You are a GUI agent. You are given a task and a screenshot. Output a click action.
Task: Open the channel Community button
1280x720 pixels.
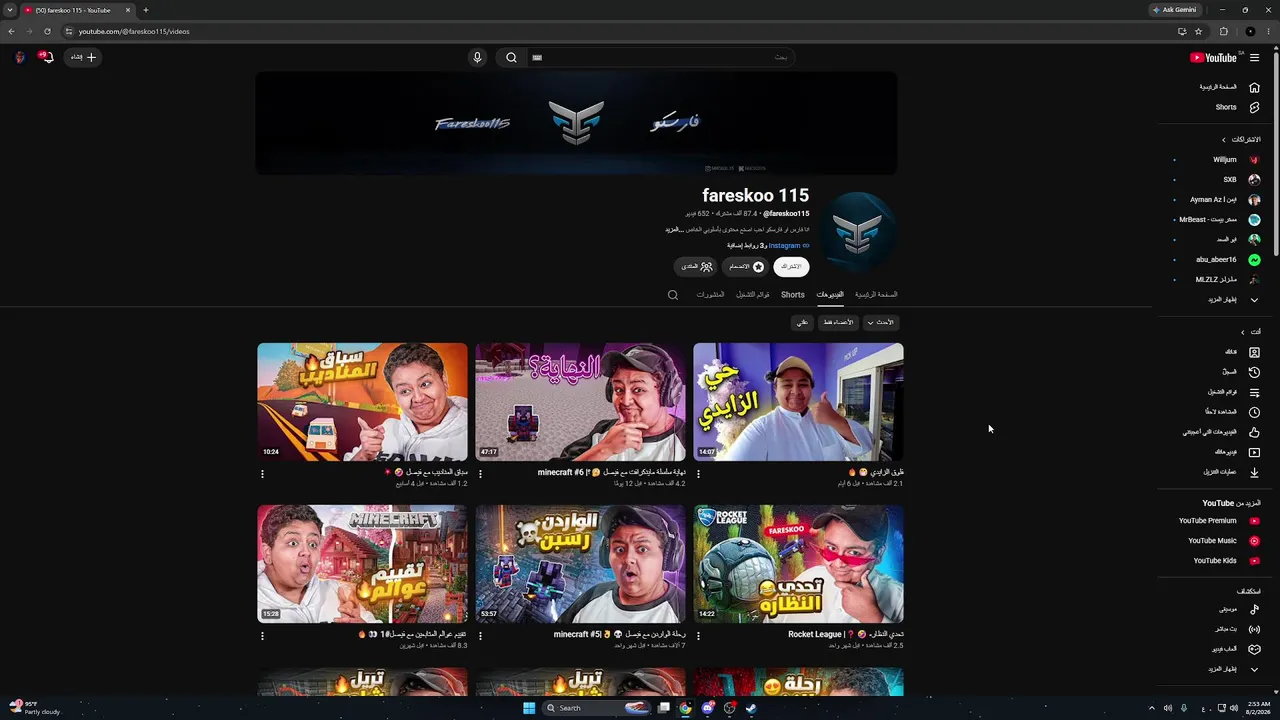pos(697,267)
